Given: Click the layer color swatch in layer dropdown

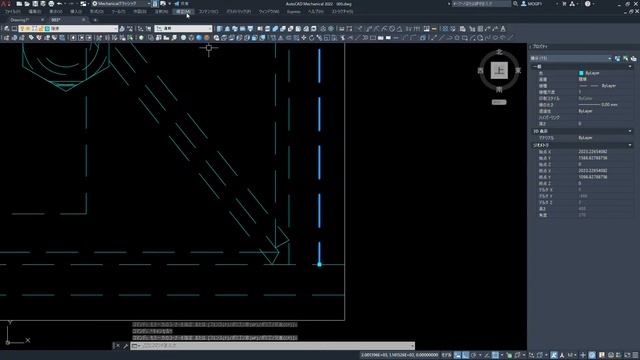Looking at the screenshot, I should [x=47, y=29].
